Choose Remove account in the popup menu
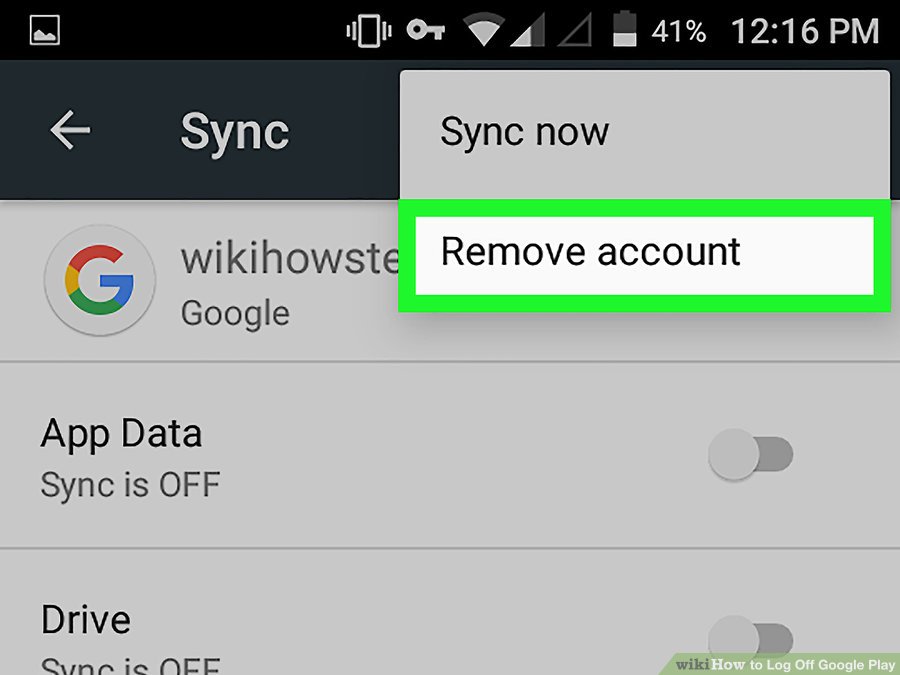 pos(645,255)
